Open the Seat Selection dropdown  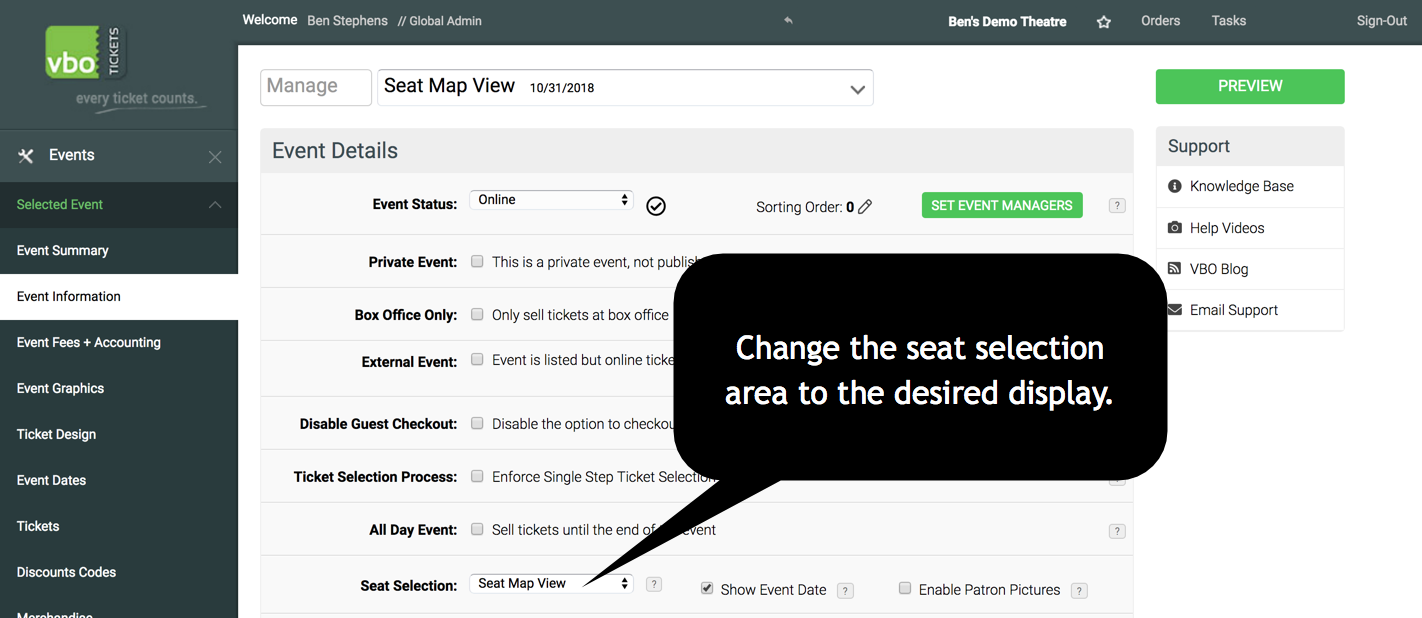(x=551, y=584)
